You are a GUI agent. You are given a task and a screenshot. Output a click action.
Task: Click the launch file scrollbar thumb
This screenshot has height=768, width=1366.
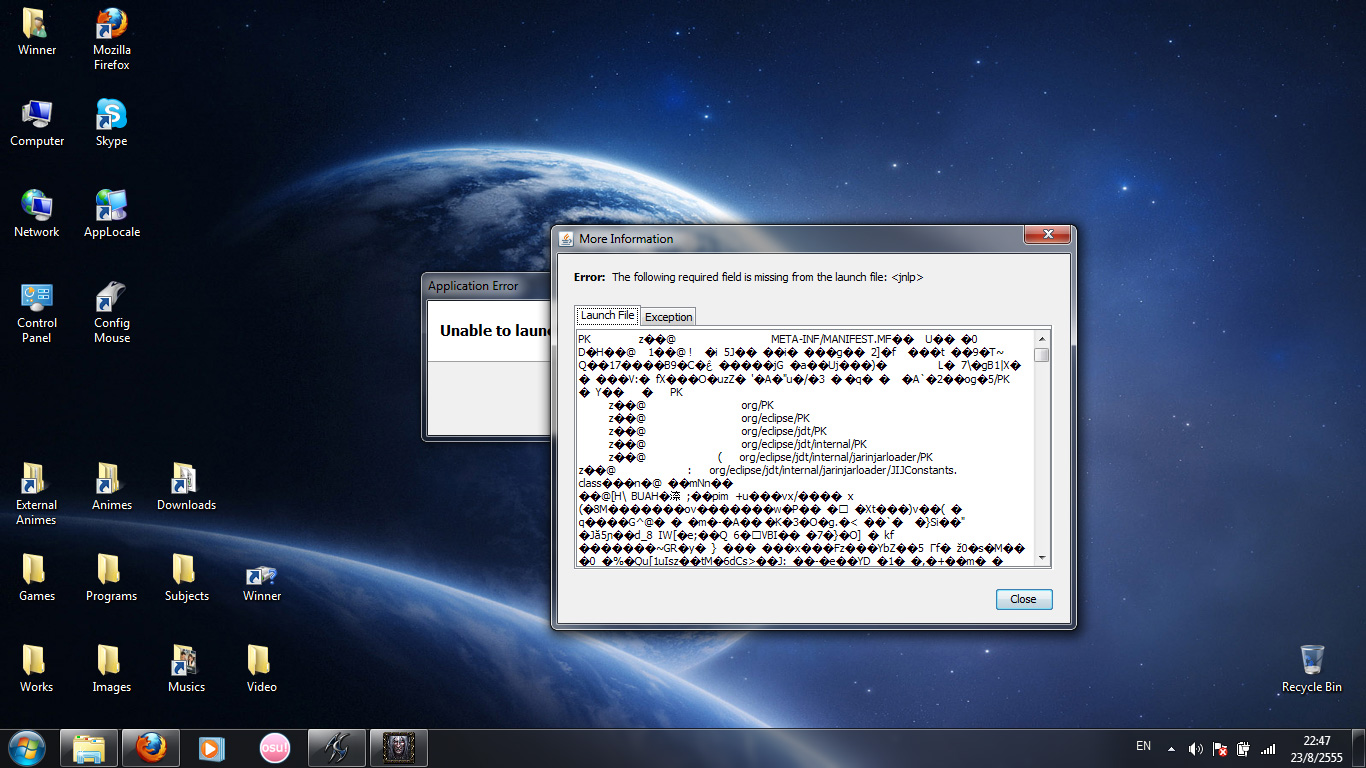tap(1042, 355)
